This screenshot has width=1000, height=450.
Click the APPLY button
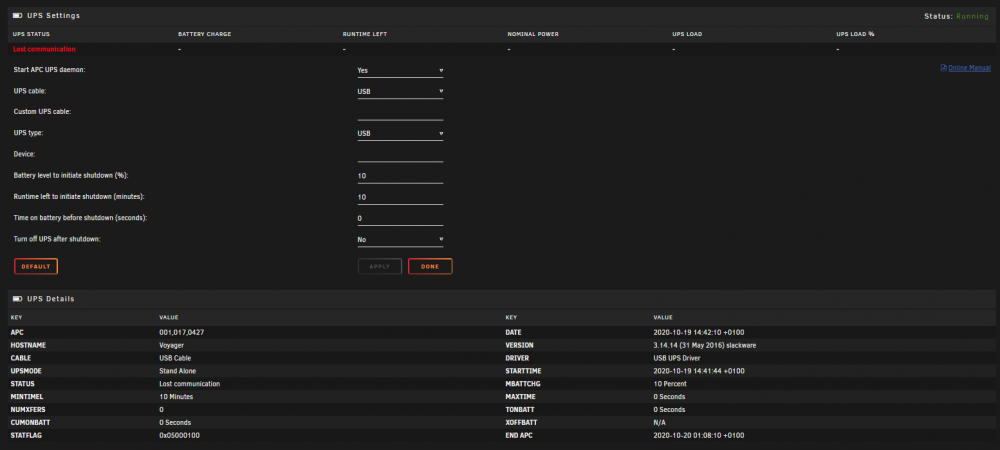379,266
